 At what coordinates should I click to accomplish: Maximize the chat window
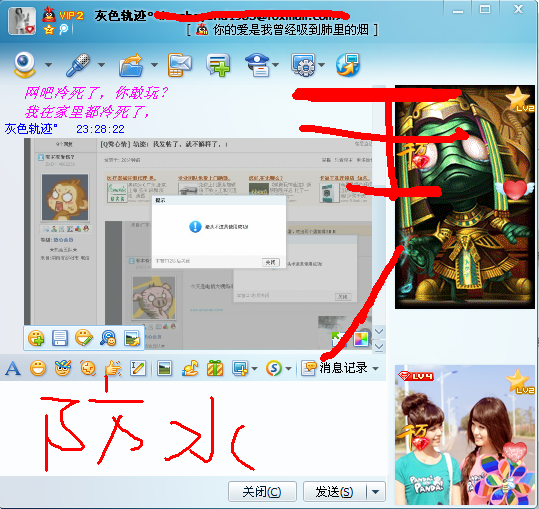[x=485, y=9]
